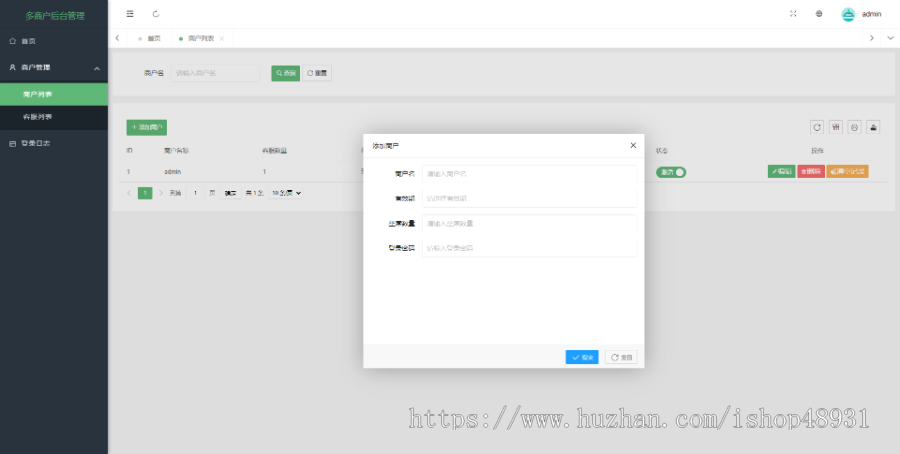Click page 1 button in pagination
900x454 pixels.
[145, 193]
